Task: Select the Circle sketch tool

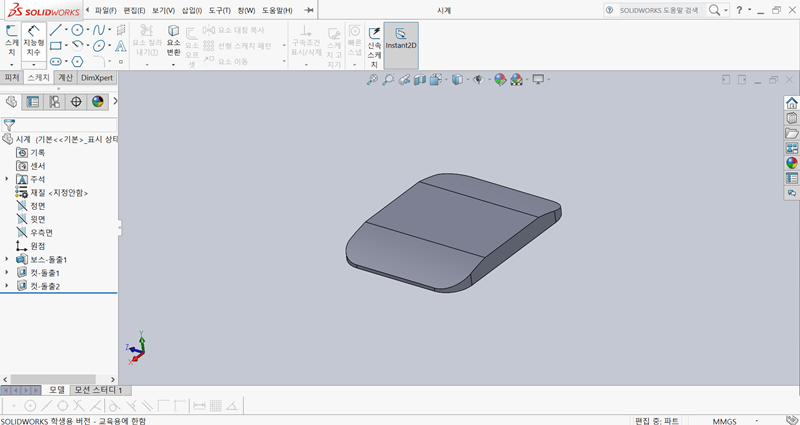Action: pos(77,30)
